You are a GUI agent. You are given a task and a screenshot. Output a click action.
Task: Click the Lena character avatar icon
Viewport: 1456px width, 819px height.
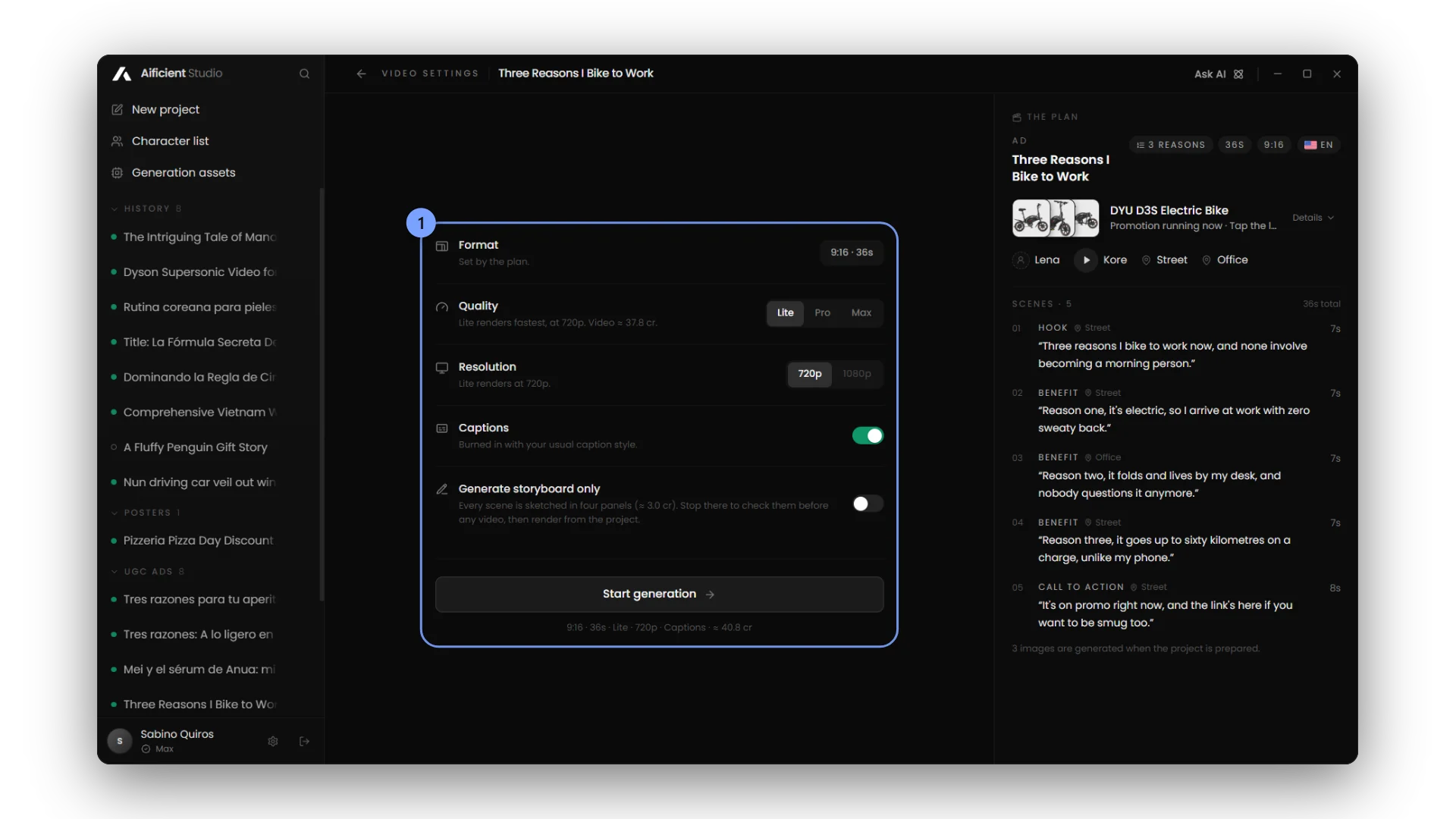point(1021,259)
